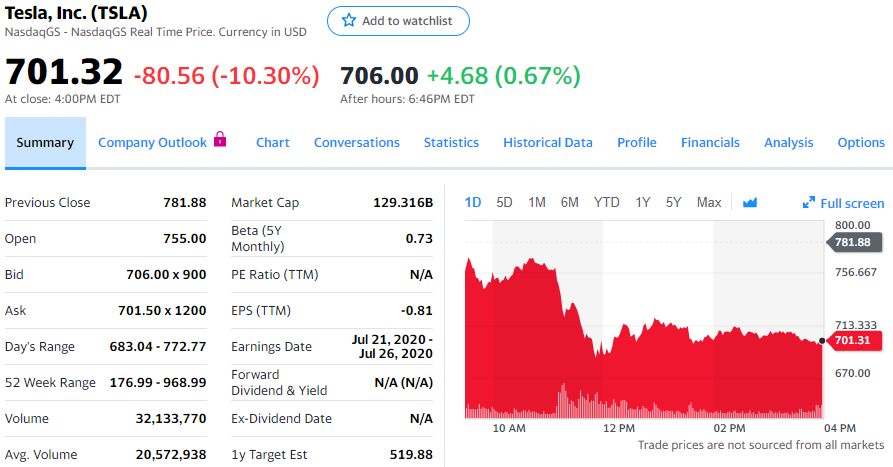Open the Analysis tab
The width and height of the screenshot is (893, 467).
pos(789,143)
